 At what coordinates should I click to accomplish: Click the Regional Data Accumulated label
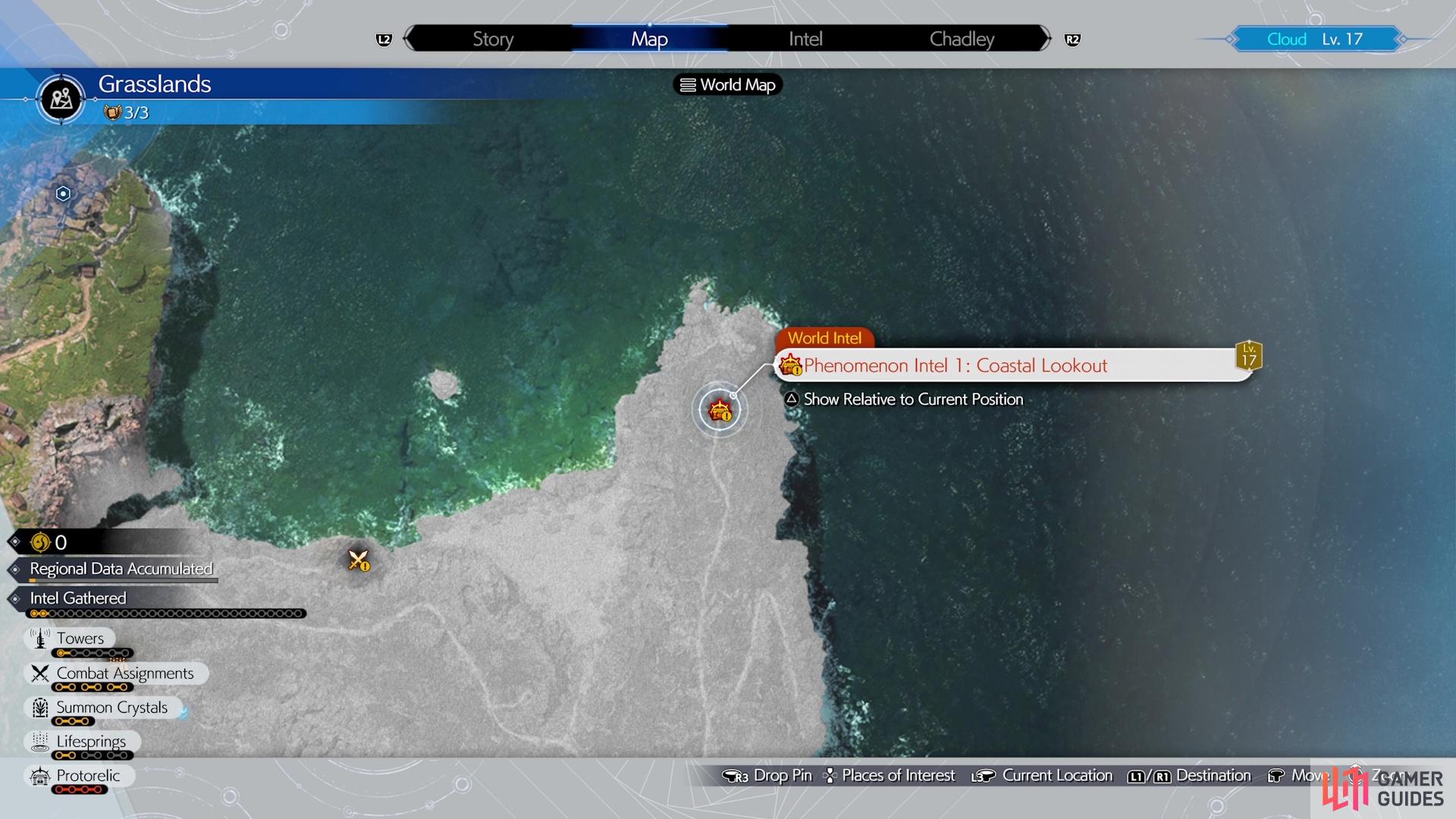click(x=121, y=569)
